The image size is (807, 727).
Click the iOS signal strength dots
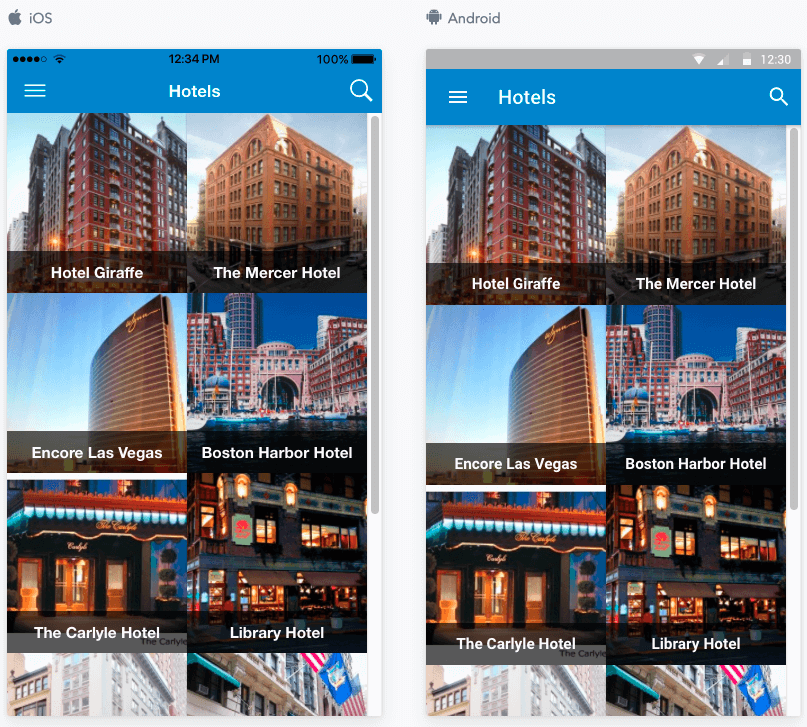click(30, 59)
